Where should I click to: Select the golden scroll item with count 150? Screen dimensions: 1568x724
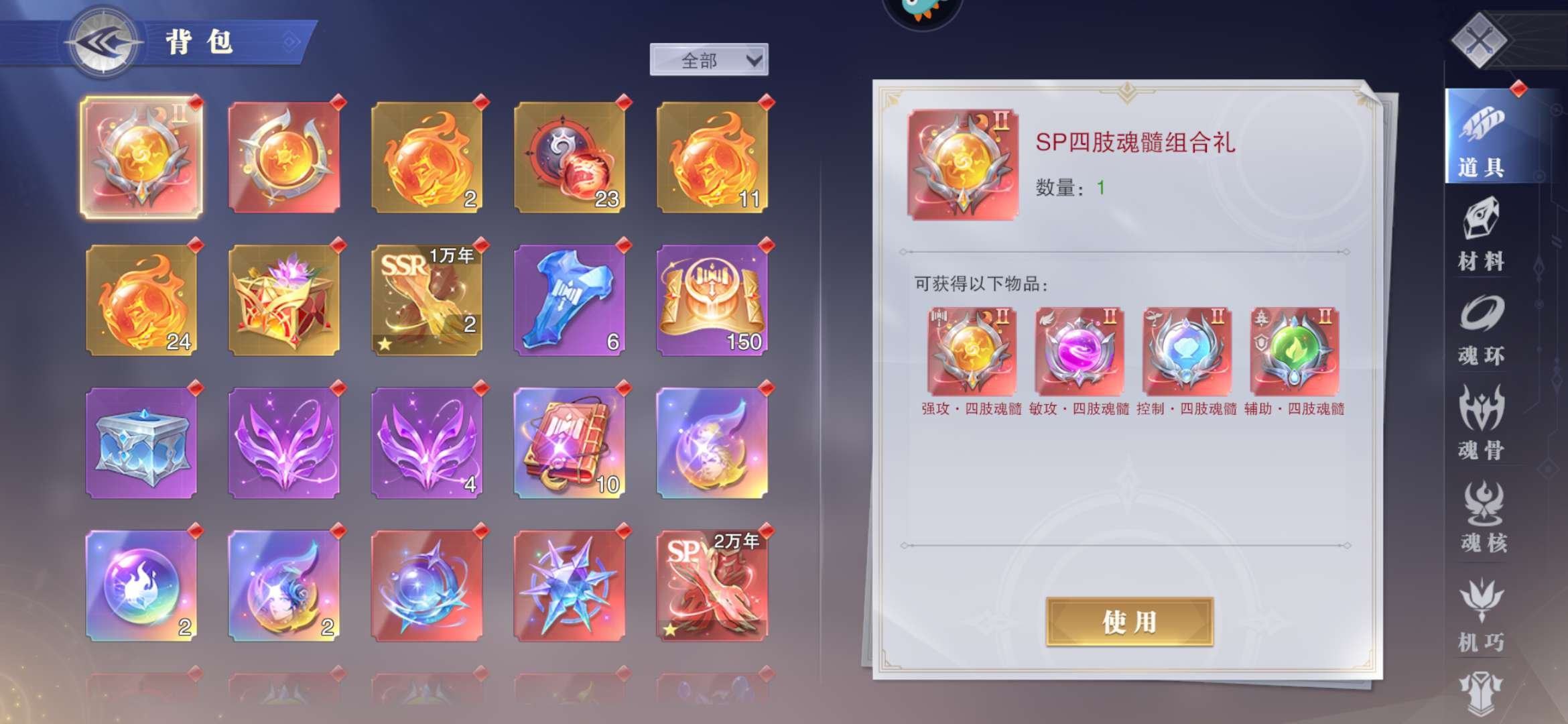click(x=712, y=300)
